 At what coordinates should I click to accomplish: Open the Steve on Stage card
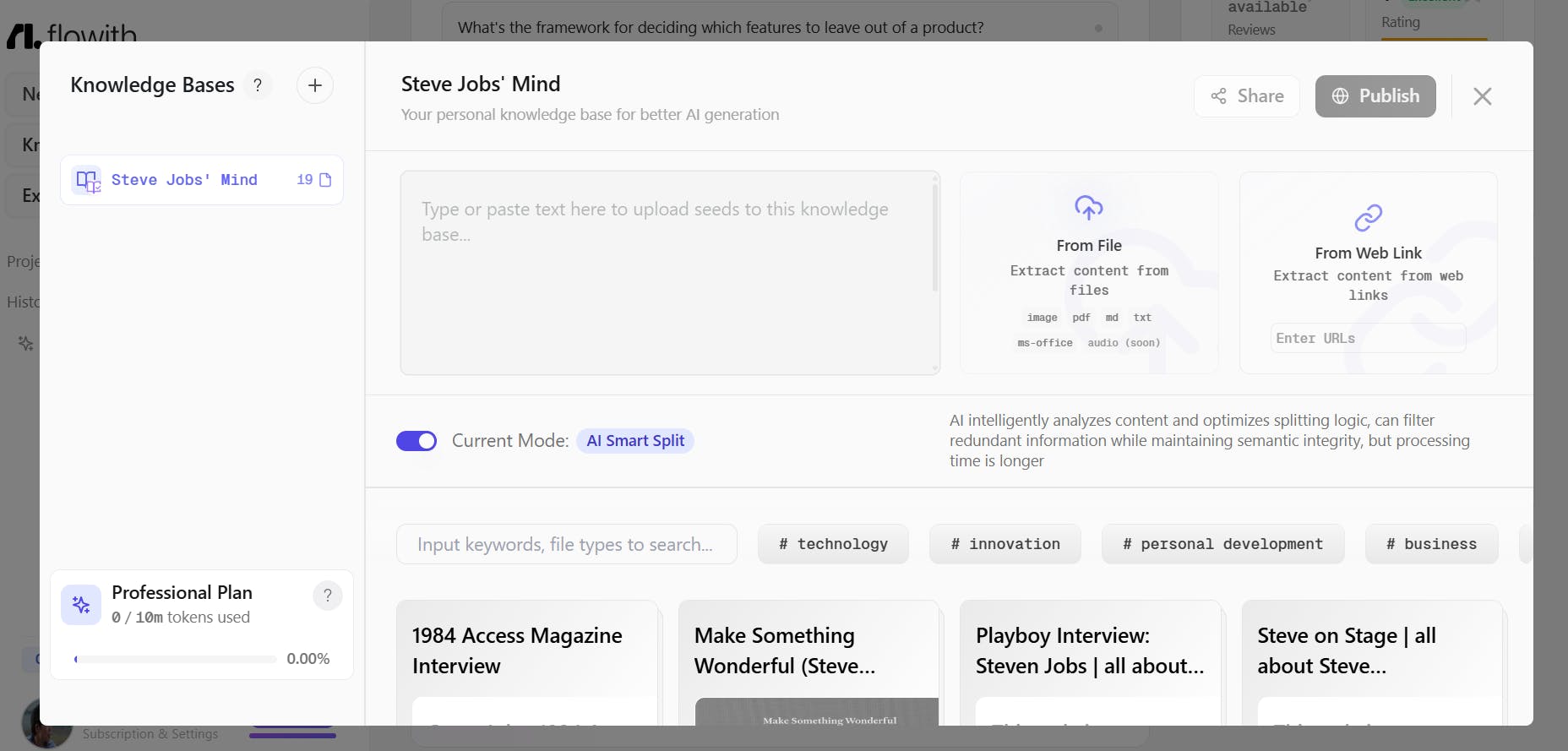[x=1372, y=662]
